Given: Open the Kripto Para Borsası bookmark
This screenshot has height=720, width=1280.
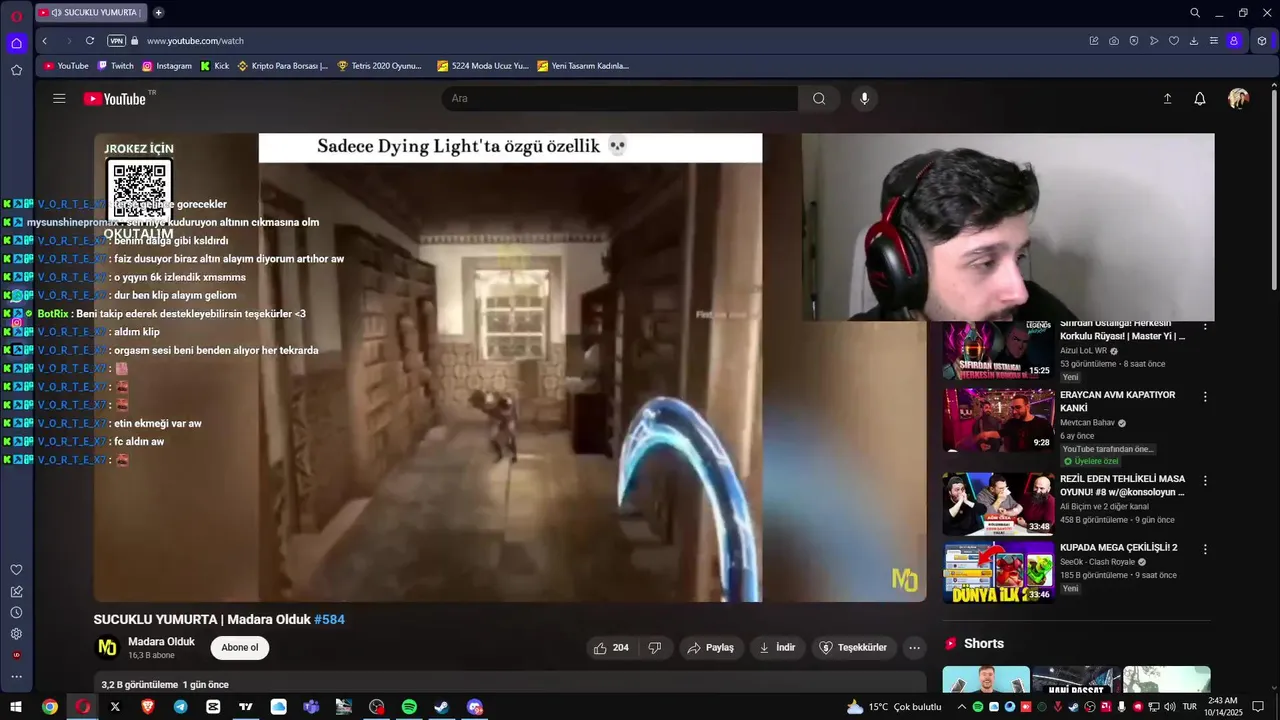Looking at the screenshot, I should point(283,66).
